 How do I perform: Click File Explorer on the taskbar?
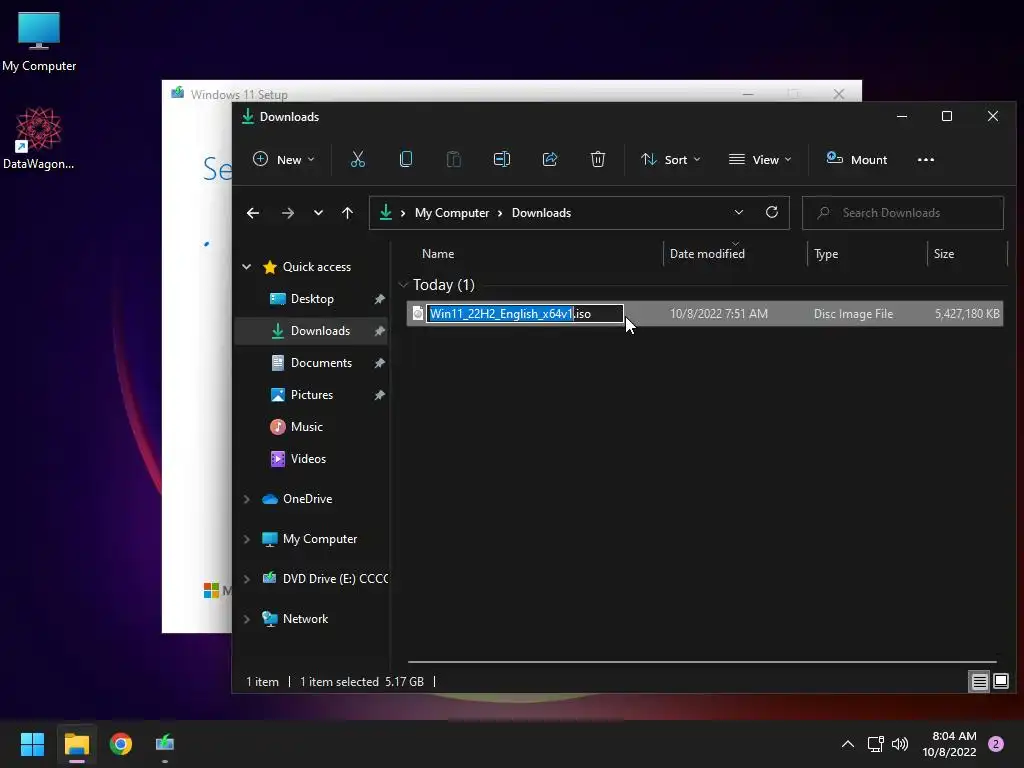click(76, 744)
